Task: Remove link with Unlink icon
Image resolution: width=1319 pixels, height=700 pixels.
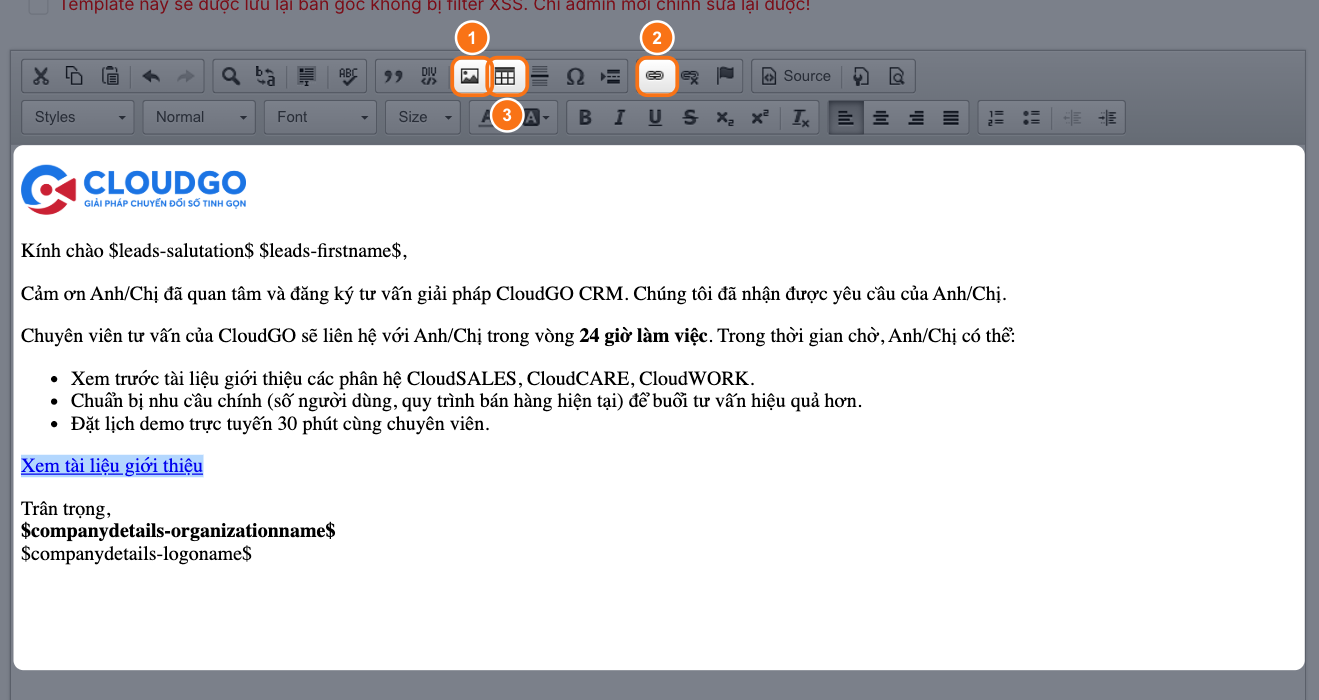Action: coord(690,76)
